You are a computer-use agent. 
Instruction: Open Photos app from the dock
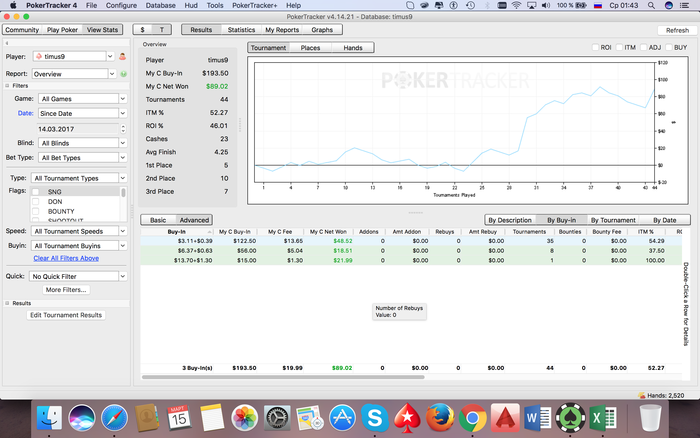point(244,418)
